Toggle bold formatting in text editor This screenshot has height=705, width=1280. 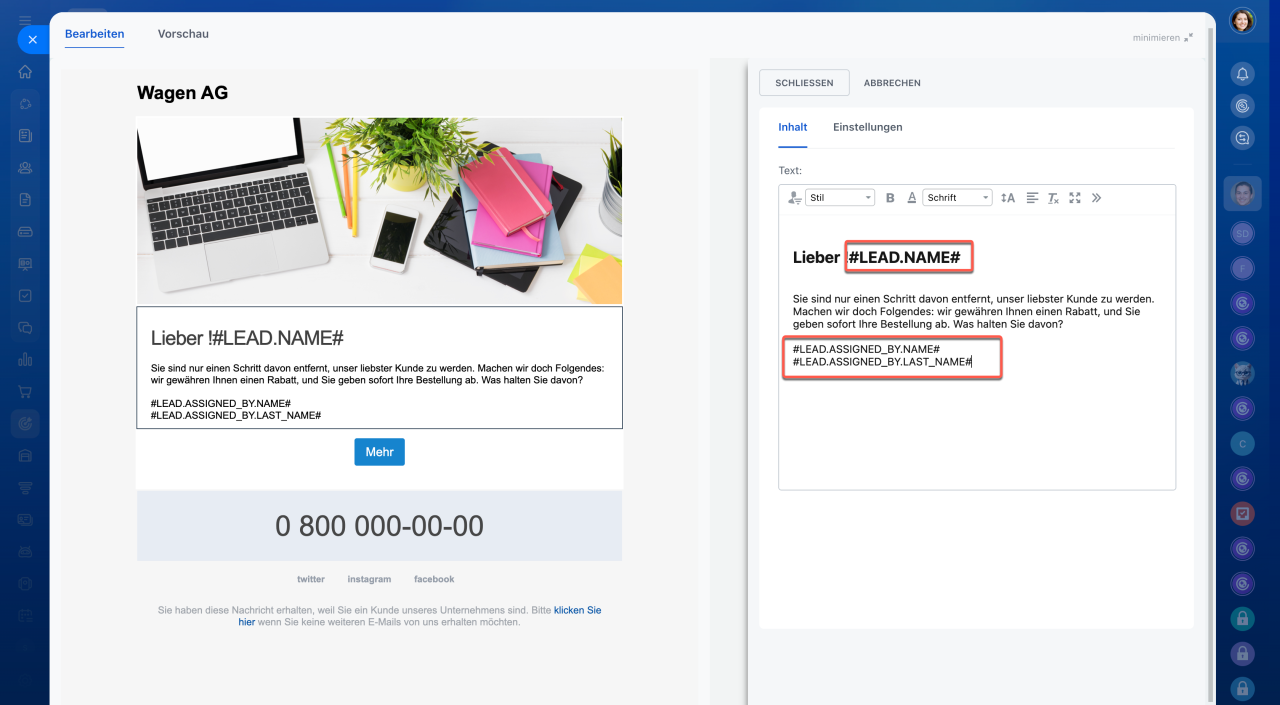pyautogui.click(x=890, y=198)
